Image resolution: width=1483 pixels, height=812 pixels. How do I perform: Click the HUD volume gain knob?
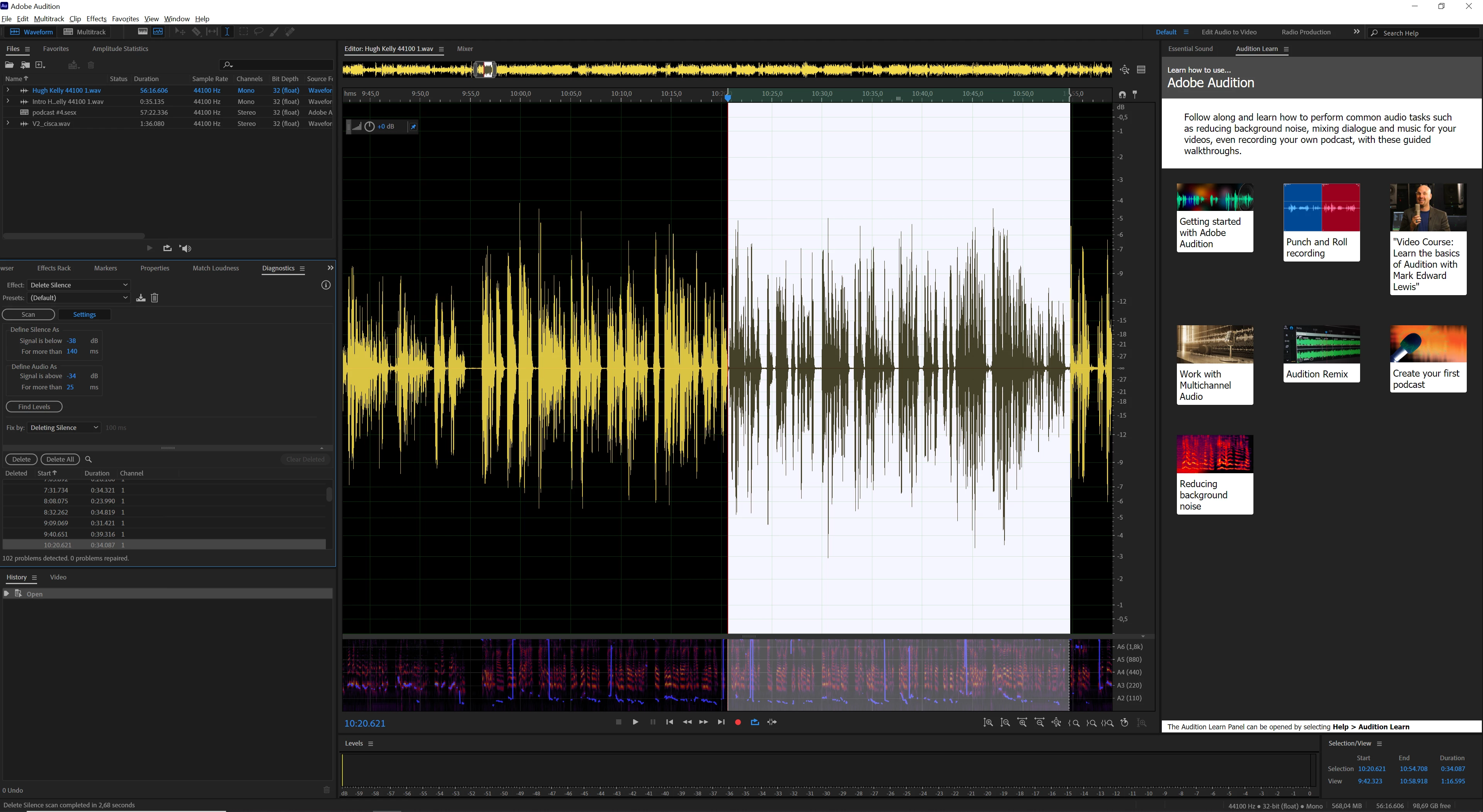pyautogui.click(x=369, y=127)
